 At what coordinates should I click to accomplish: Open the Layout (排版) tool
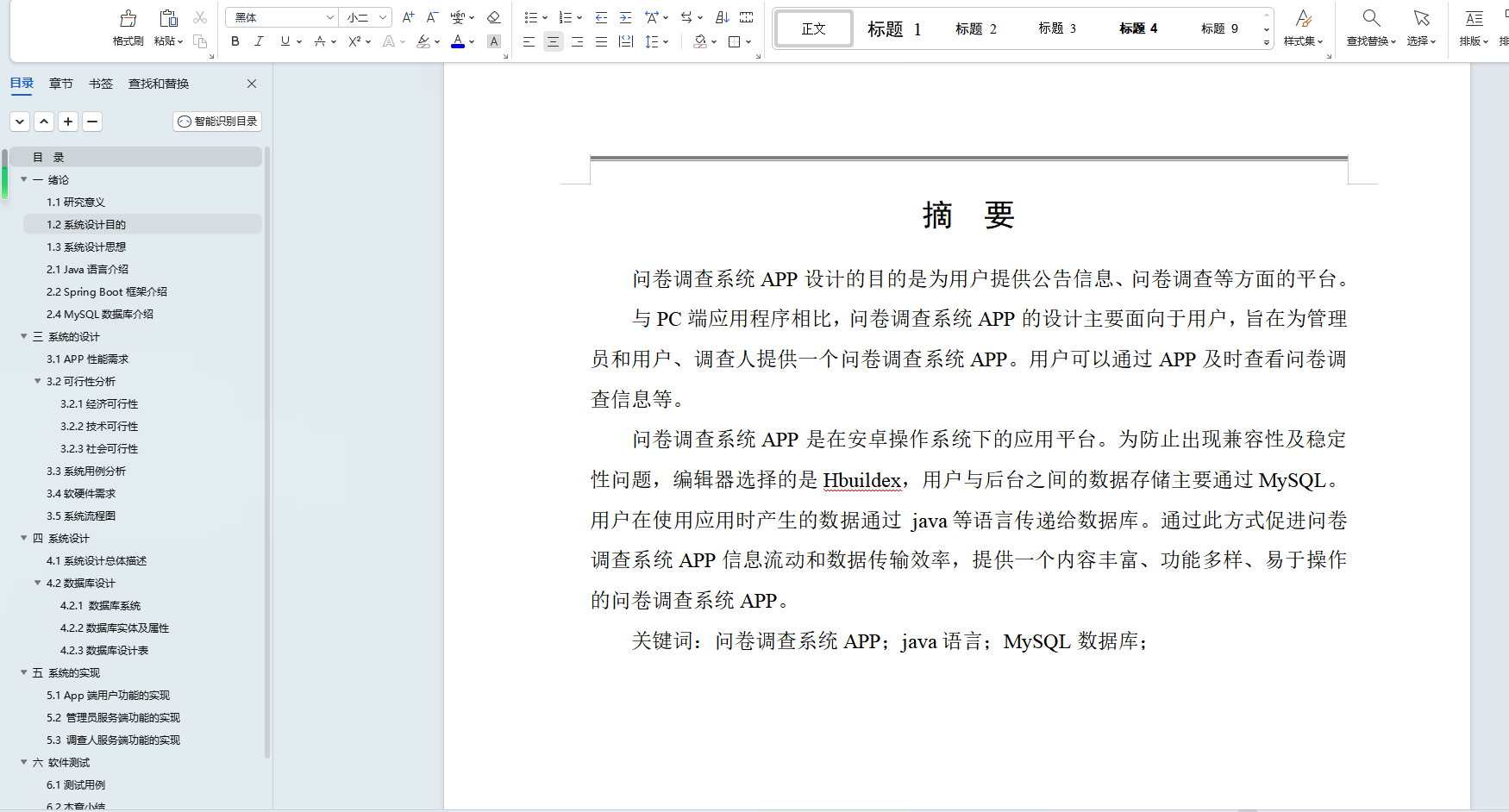[1474, 28]
